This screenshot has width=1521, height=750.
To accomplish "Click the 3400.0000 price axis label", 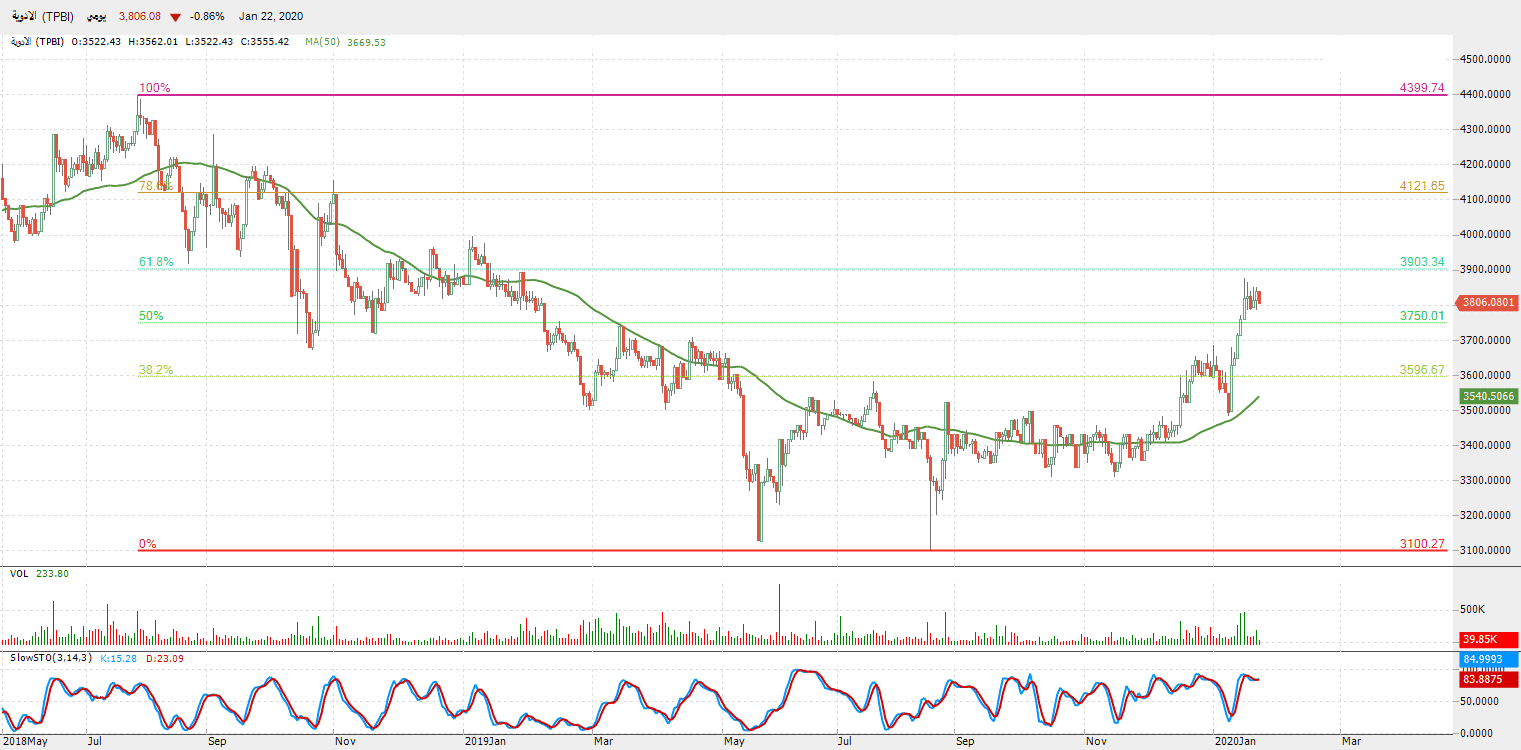I will pos(1487,445).
